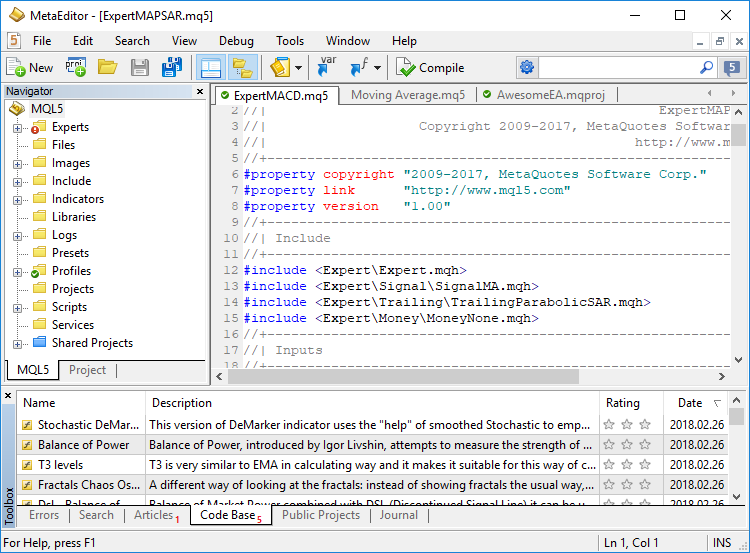Screen dimensions: 750x553
Task: Switch to Project tab in Navigator
Action: coord(87,370)
